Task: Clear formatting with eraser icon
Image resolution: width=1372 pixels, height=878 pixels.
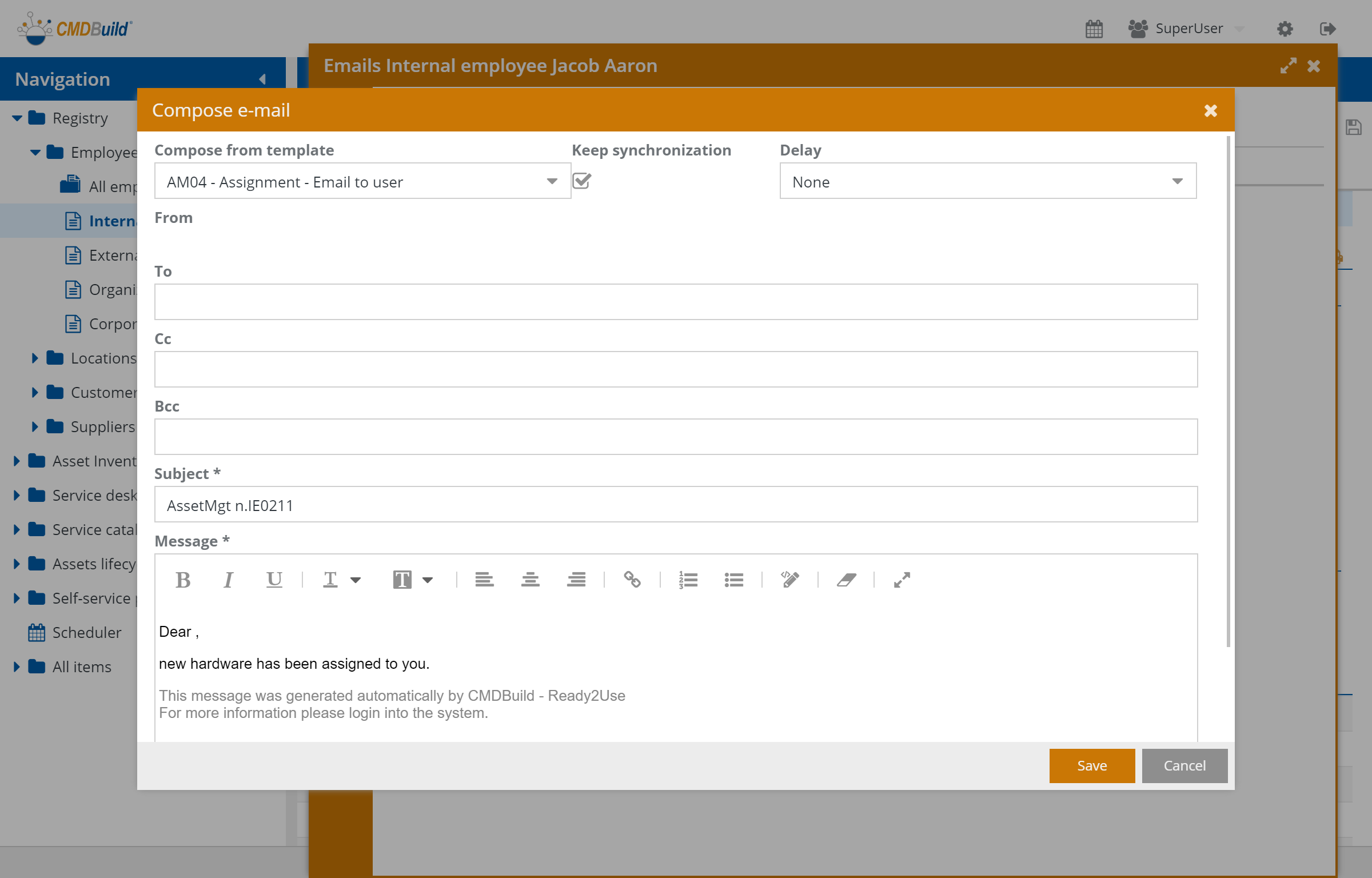Action: point(846,580)
